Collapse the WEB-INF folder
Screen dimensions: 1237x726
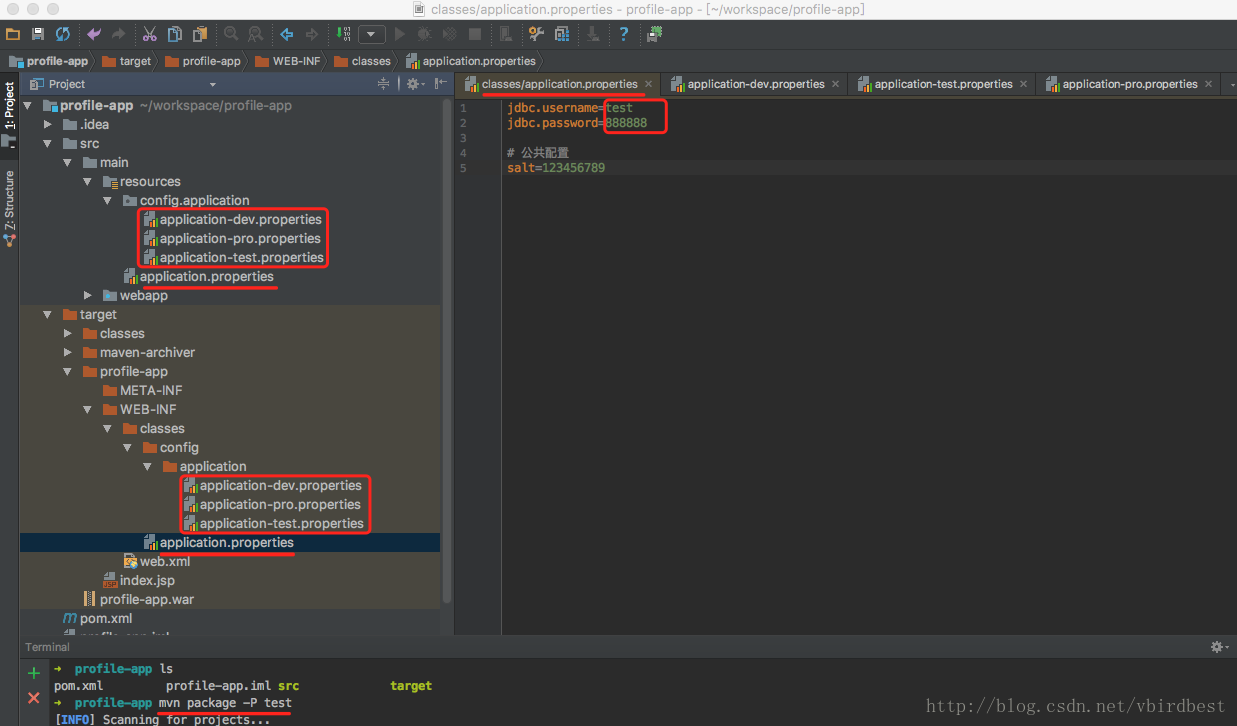point(88,410)
